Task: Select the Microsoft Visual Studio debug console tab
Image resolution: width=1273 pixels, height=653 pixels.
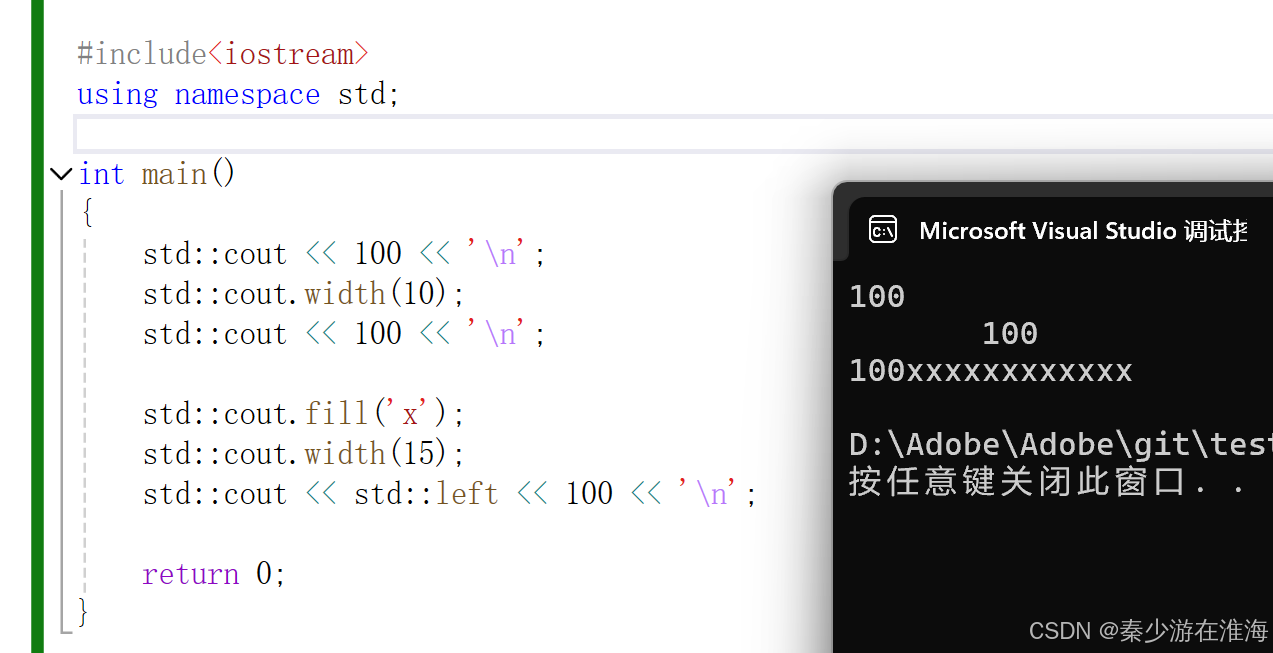Action: click(x=1061, y=231)
